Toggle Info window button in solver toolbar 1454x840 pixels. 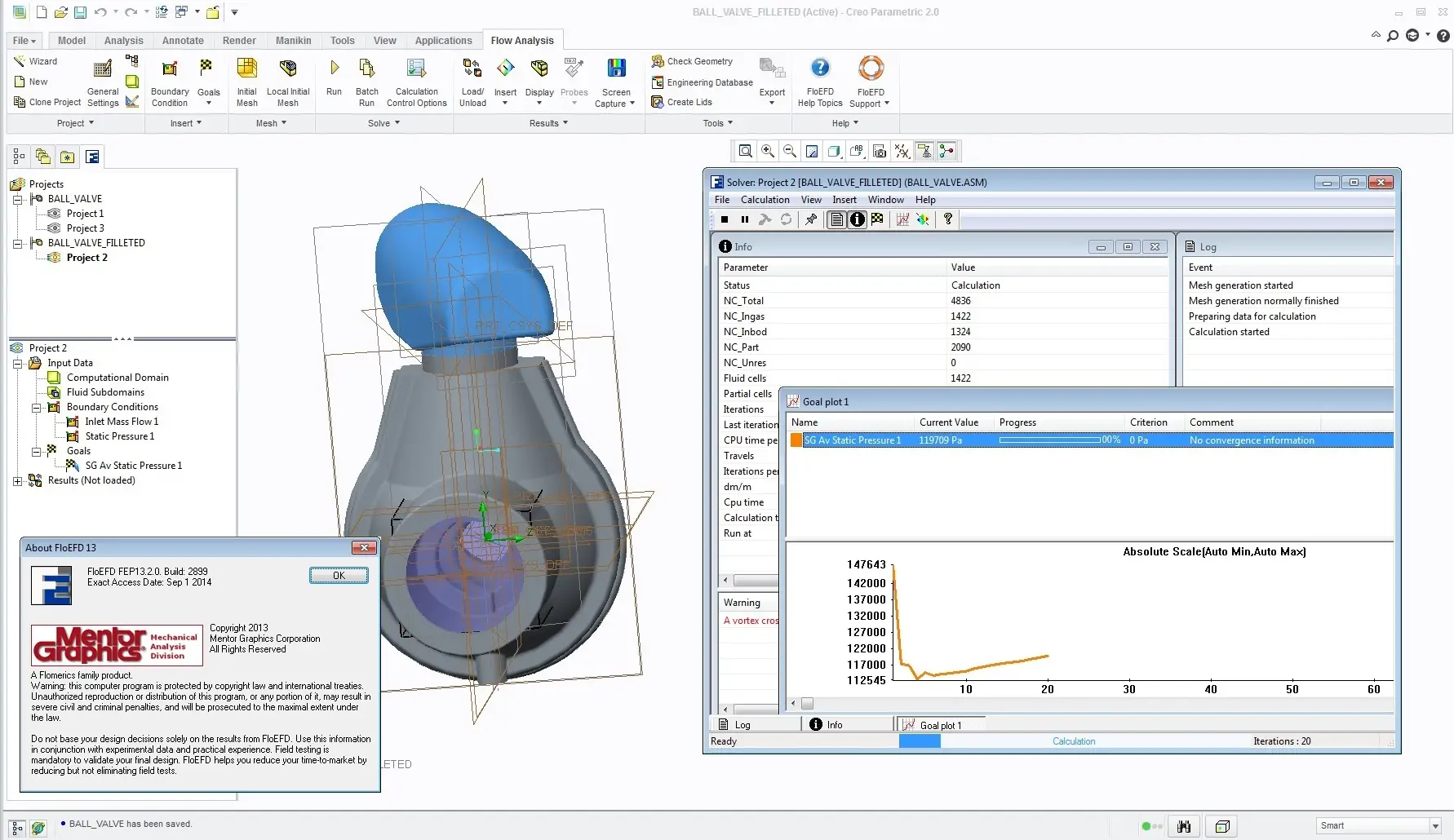click(x=857, y=219)
